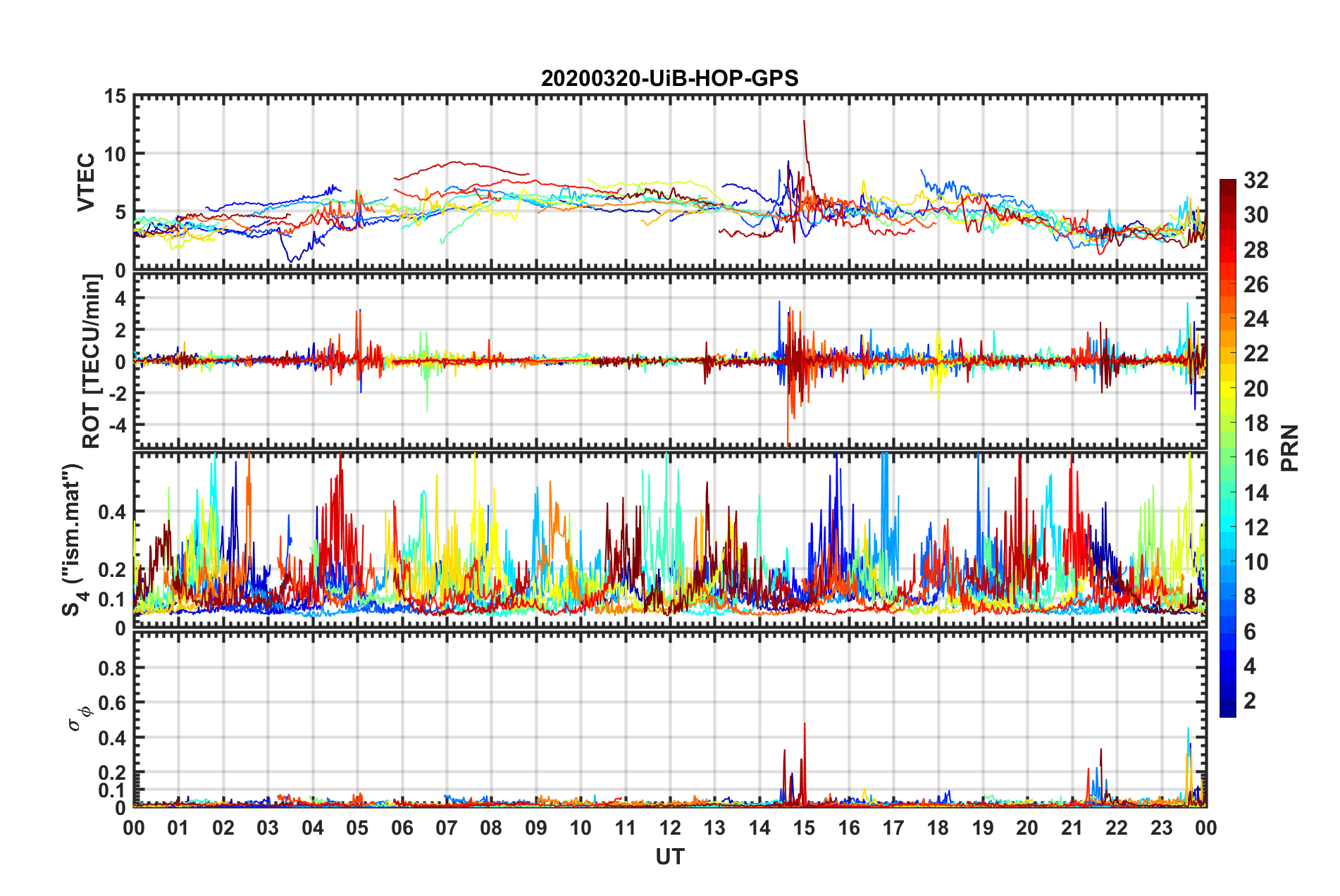Click inside the S4 scintillation plot panel

pyautogui.click(x=669, y=540)
